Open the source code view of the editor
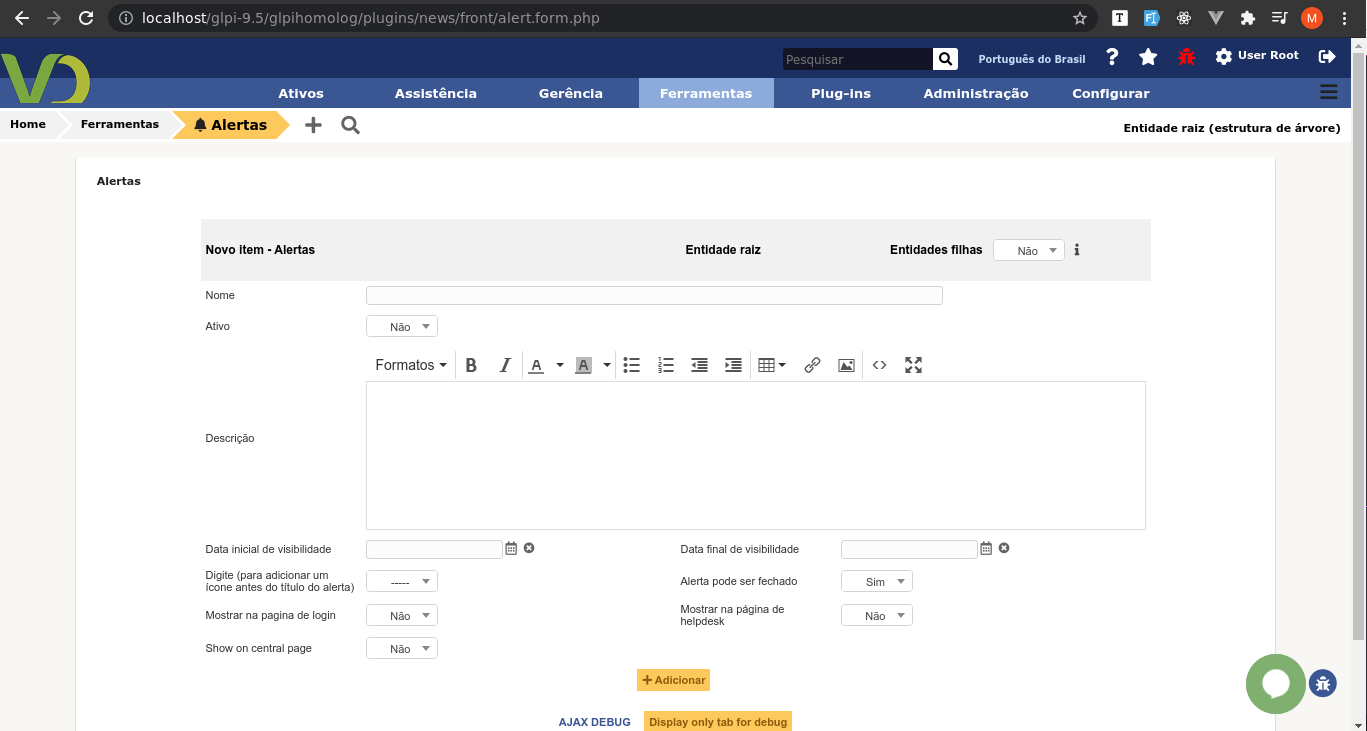This screenshot has height=731, width=1367. click(879, 365)
